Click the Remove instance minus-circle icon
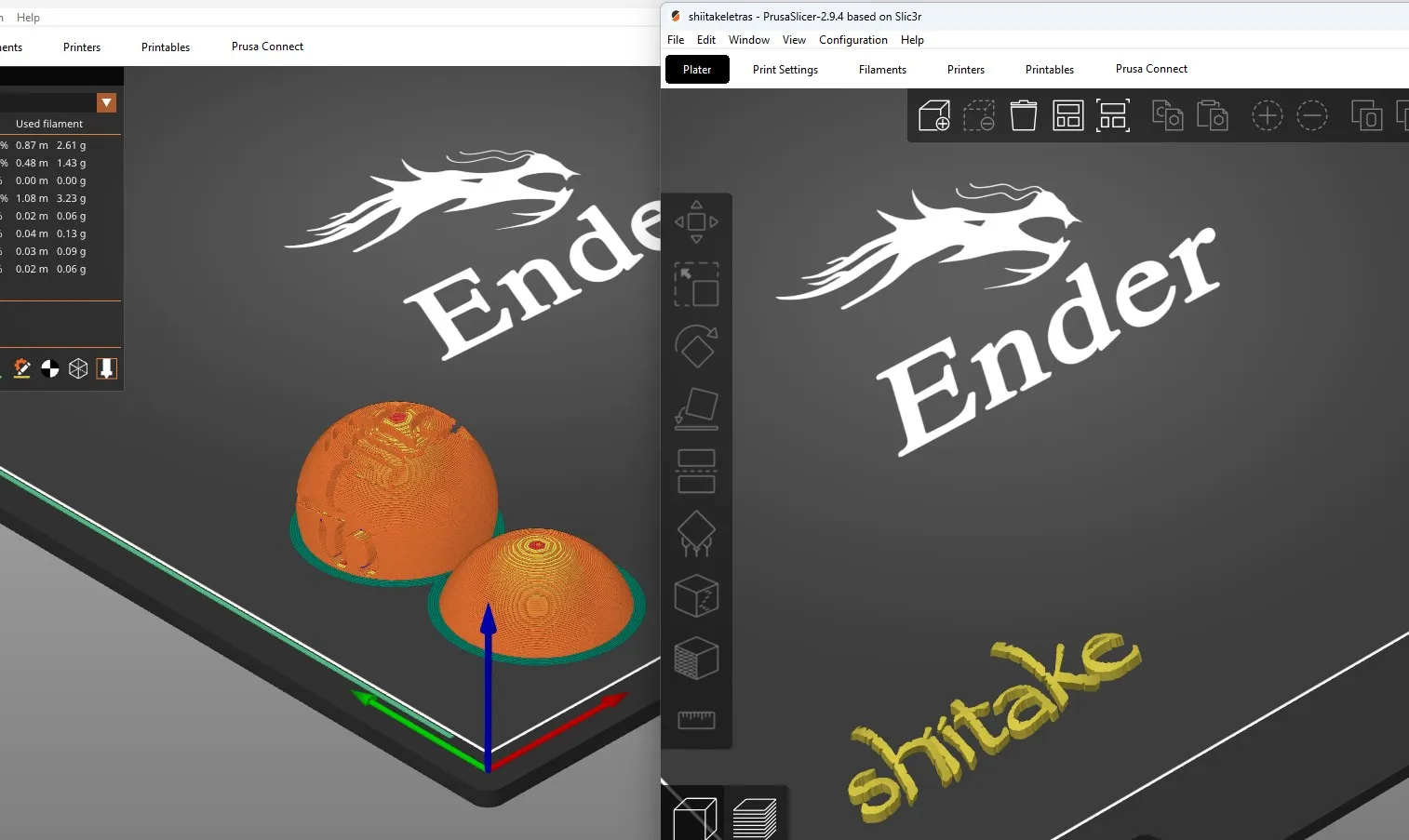 point(1312,115)
